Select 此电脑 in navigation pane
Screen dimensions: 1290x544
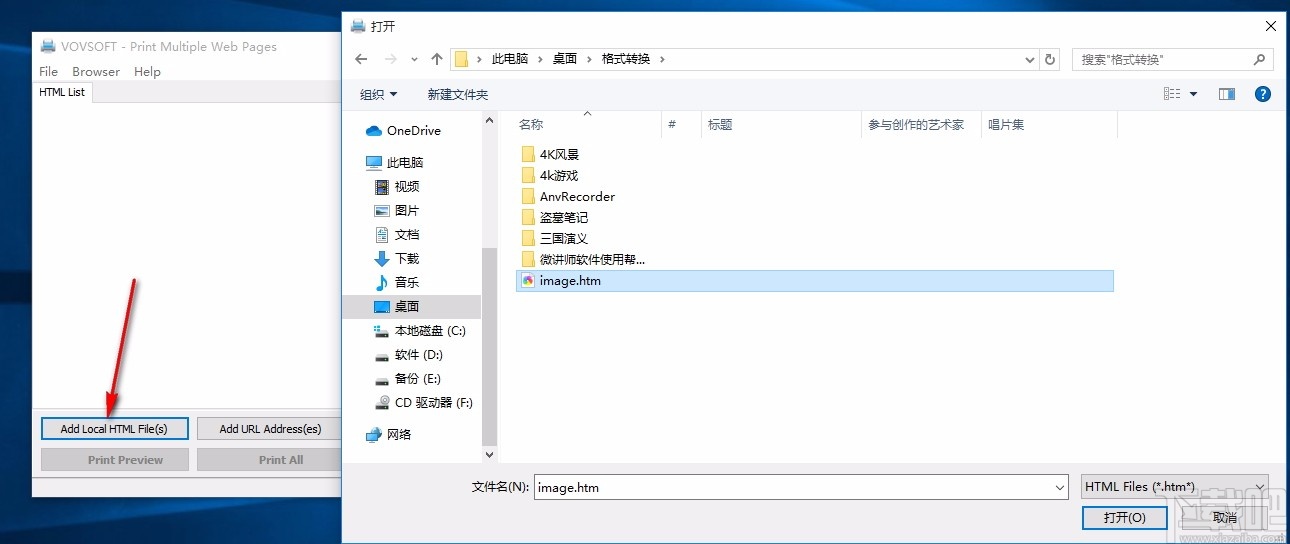pyautogui.click(x=404, y=162)
